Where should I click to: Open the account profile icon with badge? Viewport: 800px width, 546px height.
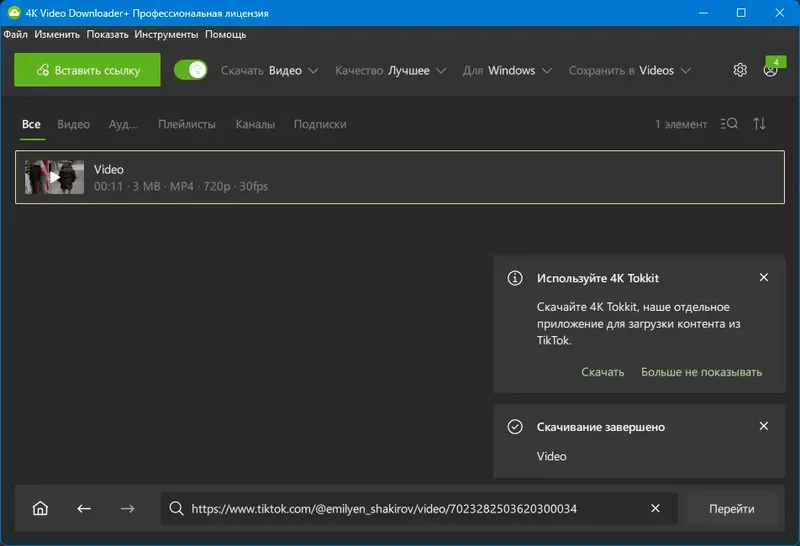(x=771, y=69)
